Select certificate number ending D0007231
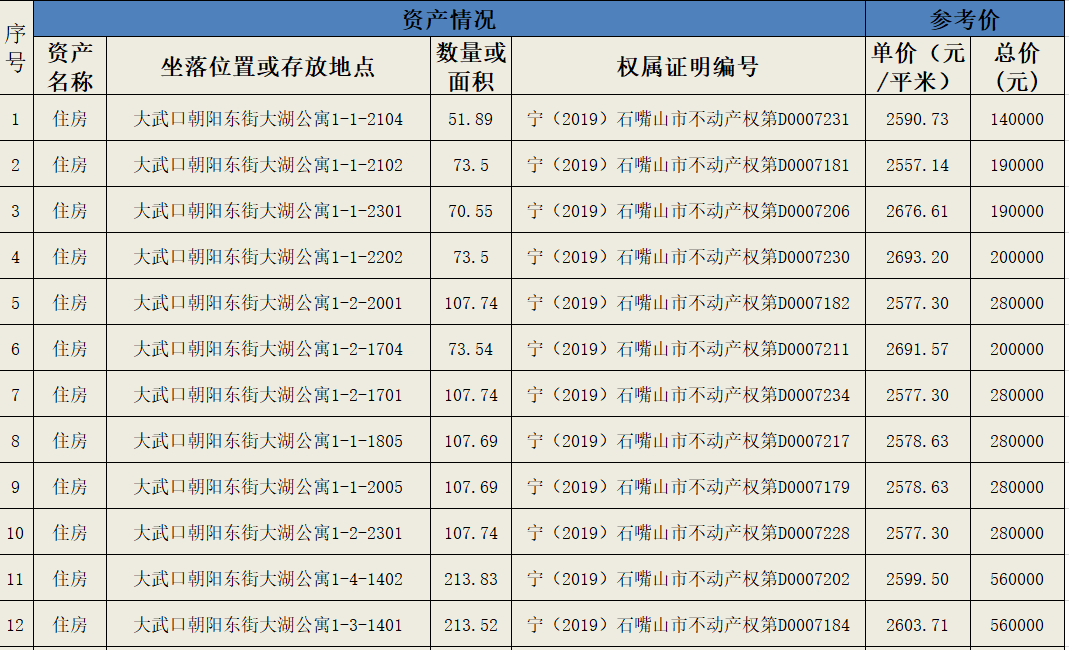Viewport: 1069px width, 650px height. (x=688, y=119)
